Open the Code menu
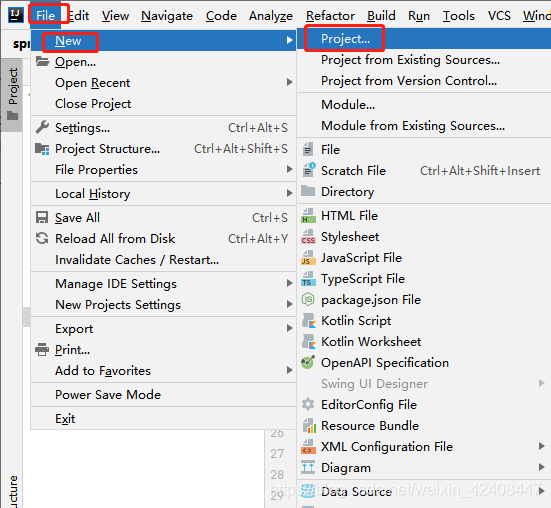The width and height of the screenshot is (551, 508). point(221,16)
